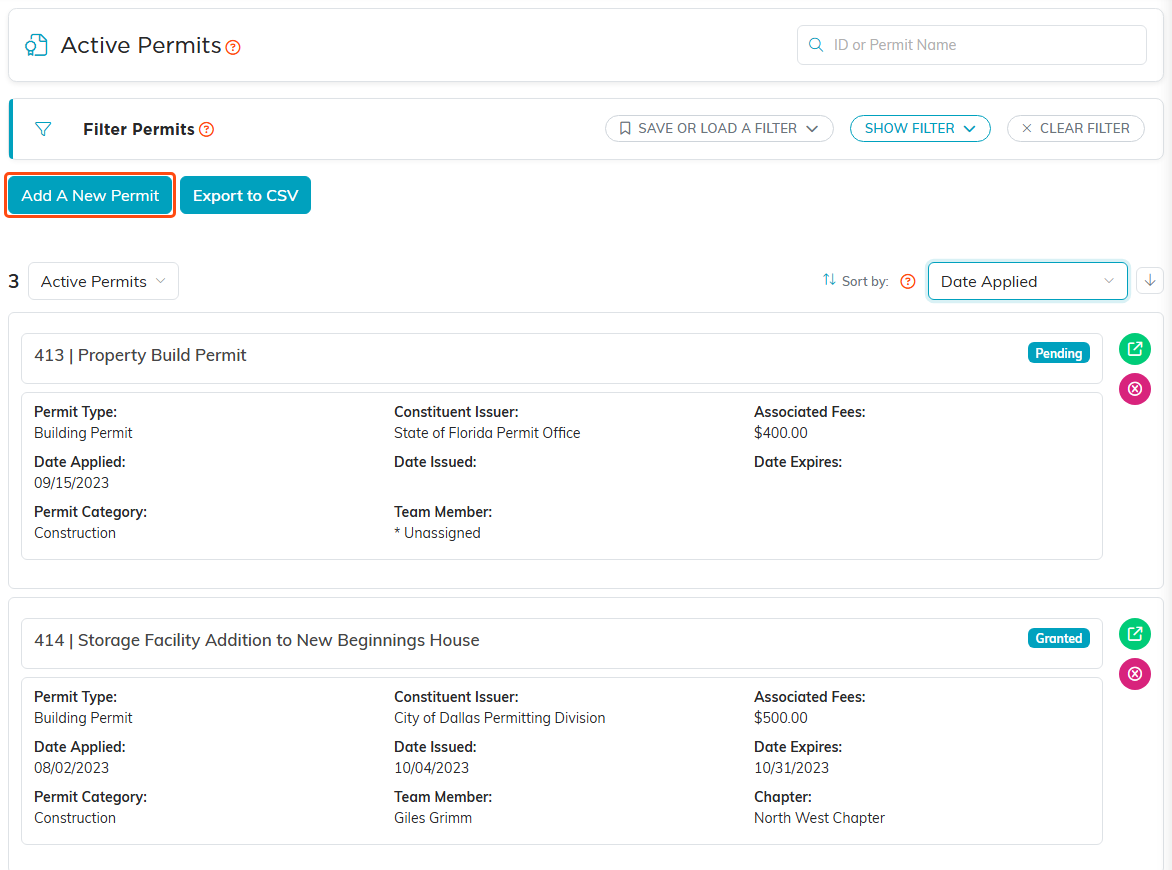Click date applied 08/02/2023
This screenshot has width=1172, height=870.
pos(71,768)
